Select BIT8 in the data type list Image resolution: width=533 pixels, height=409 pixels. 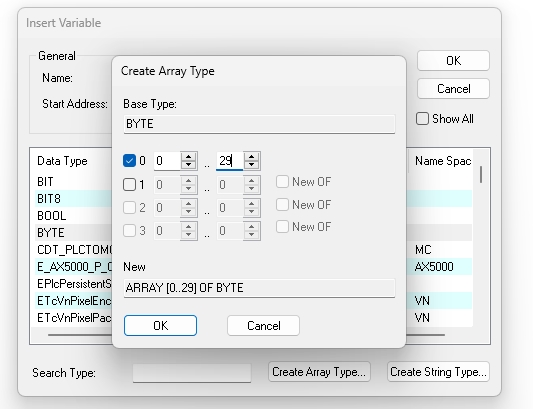[x=73, y=199]
